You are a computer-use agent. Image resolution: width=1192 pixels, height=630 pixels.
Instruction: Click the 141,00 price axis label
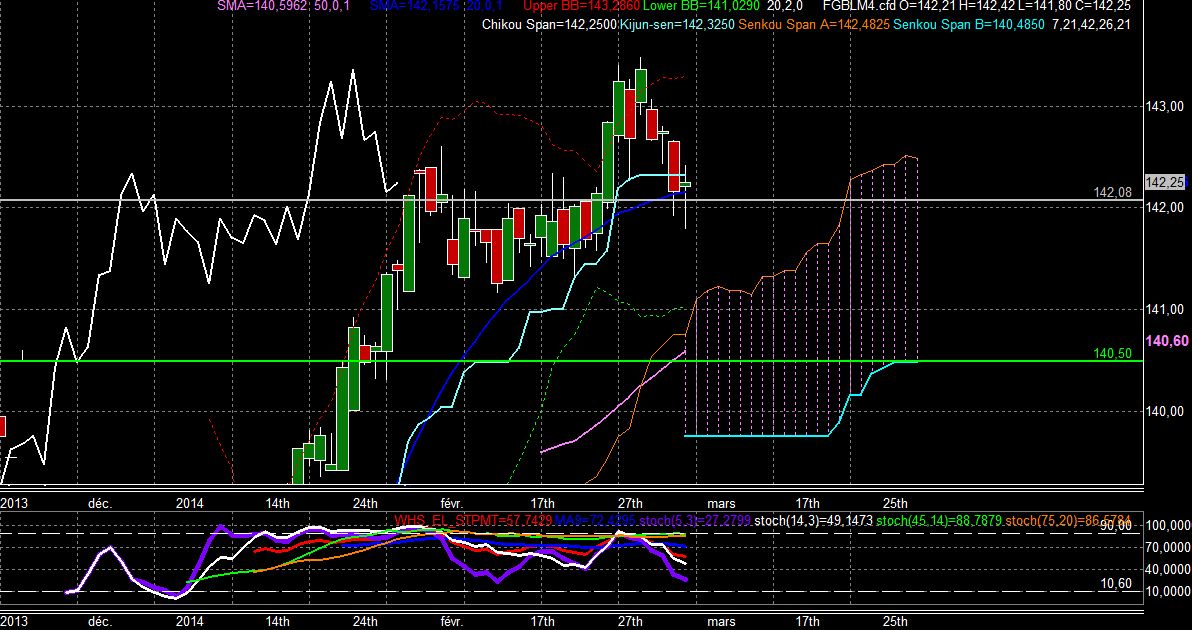[x=1165, y=309]
